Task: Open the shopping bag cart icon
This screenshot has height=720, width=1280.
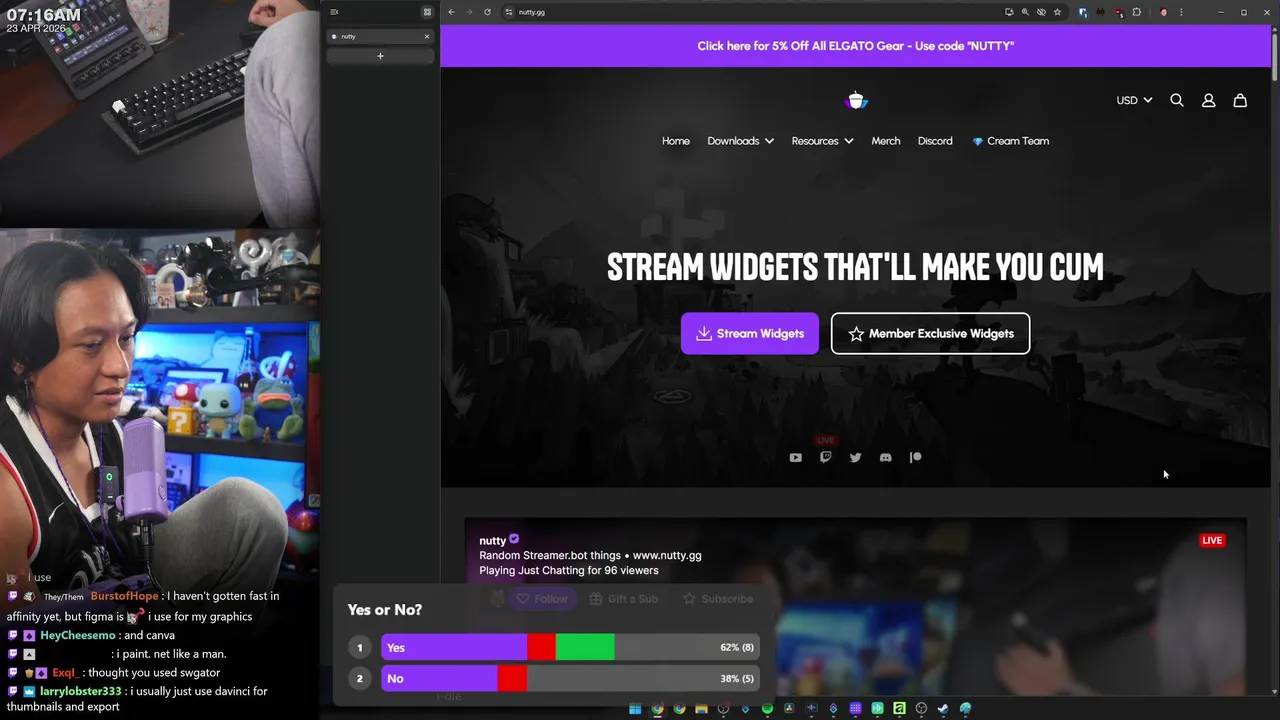Action: click(x=1240, y=100)
